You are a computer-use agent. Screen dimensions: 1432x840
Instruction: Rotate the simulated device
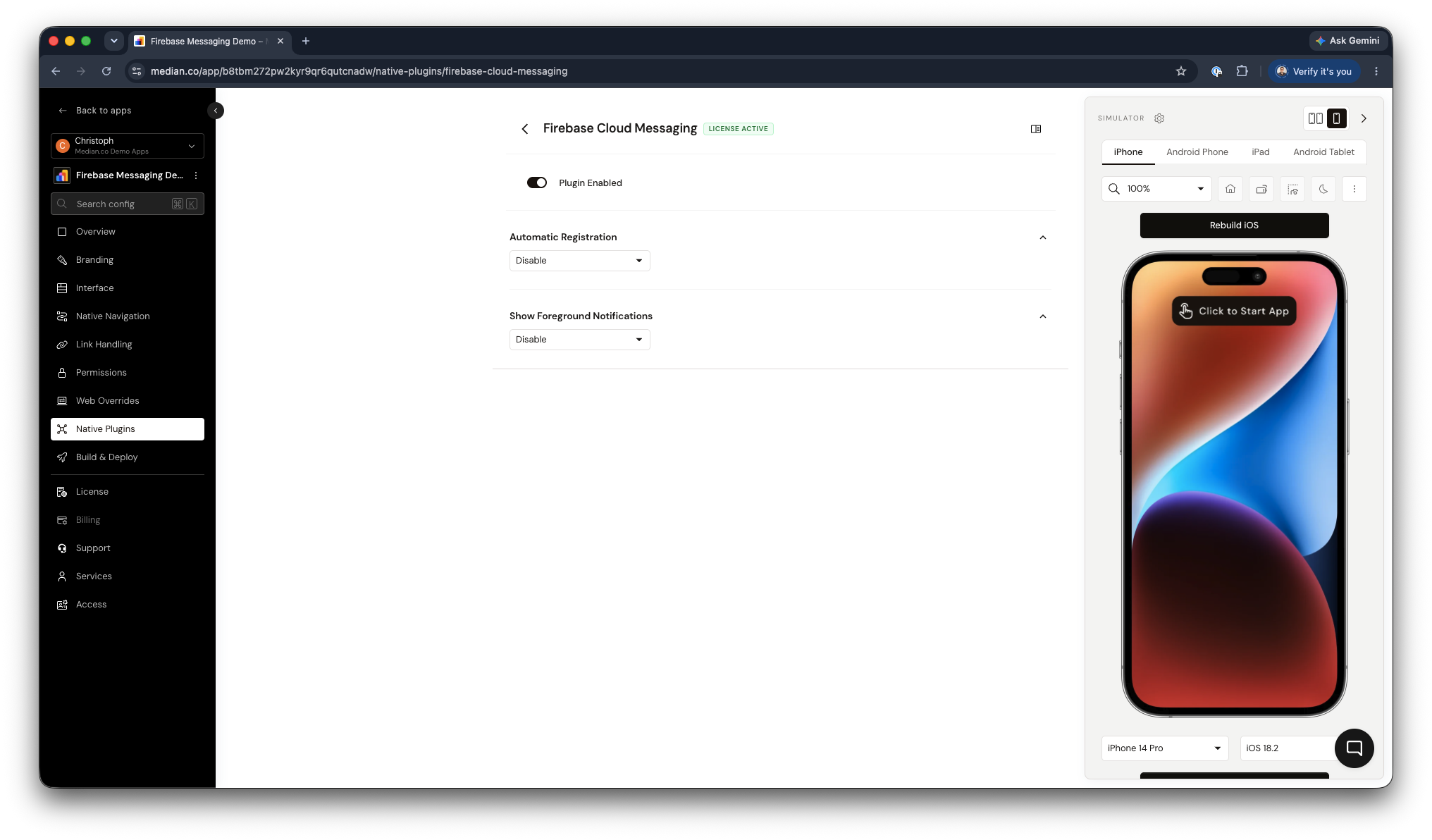[1261, 189]
